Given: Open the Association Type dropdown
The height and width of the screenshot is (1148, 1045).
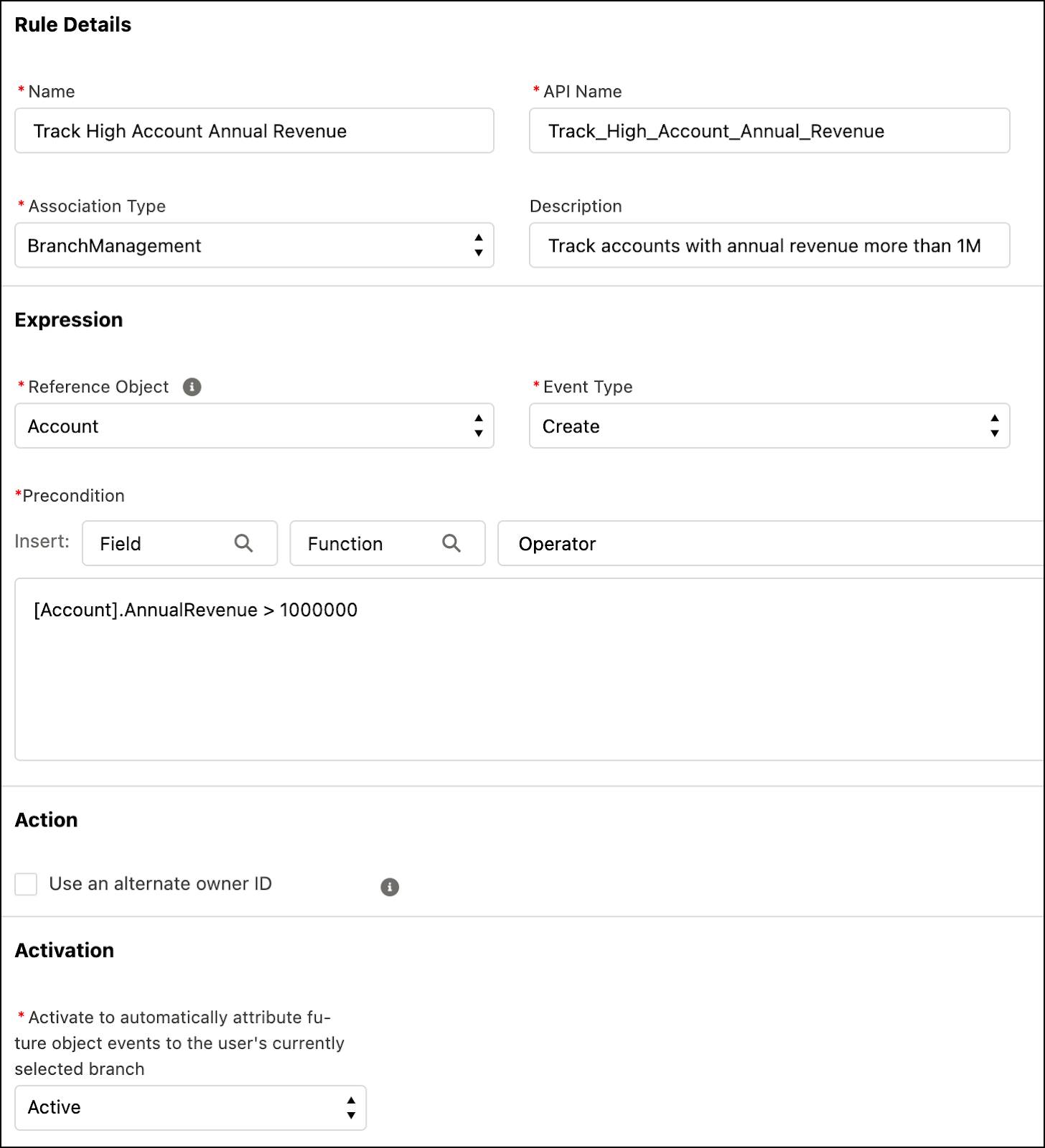Looking at the screenshot, I should pos(254,245).
